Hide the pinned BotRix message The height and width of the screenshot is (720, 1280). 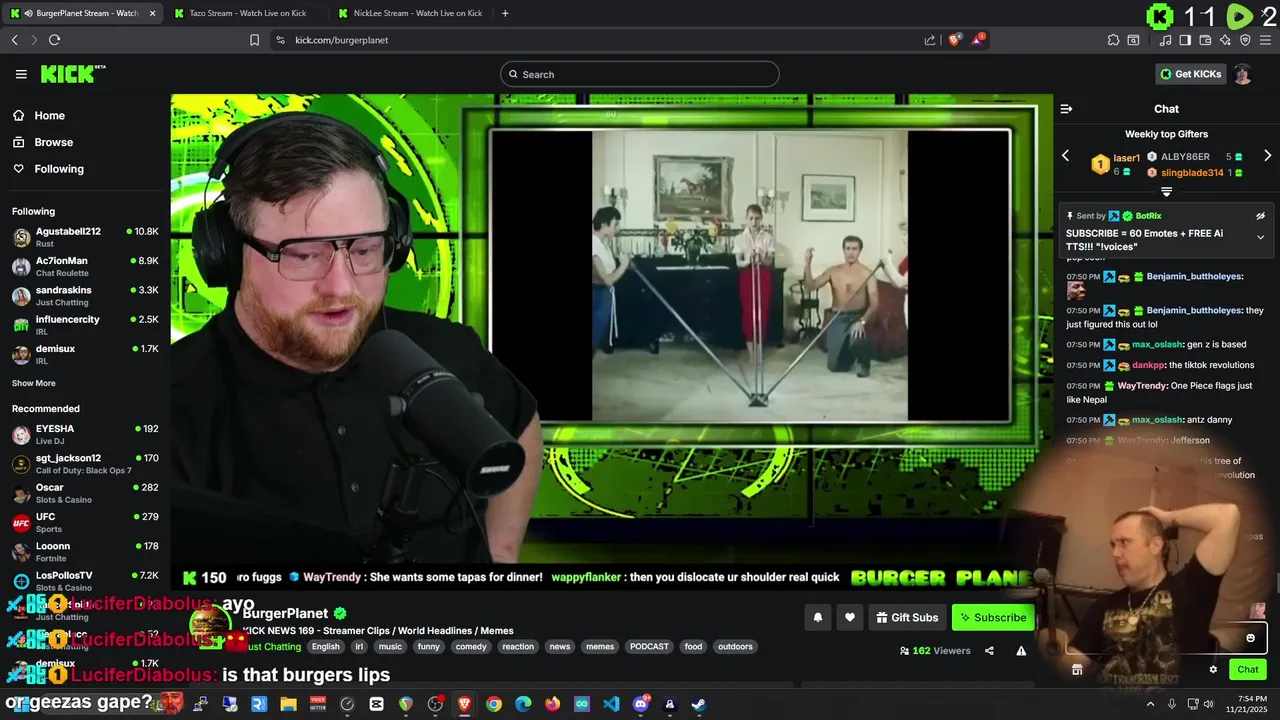coord(1260,216)
